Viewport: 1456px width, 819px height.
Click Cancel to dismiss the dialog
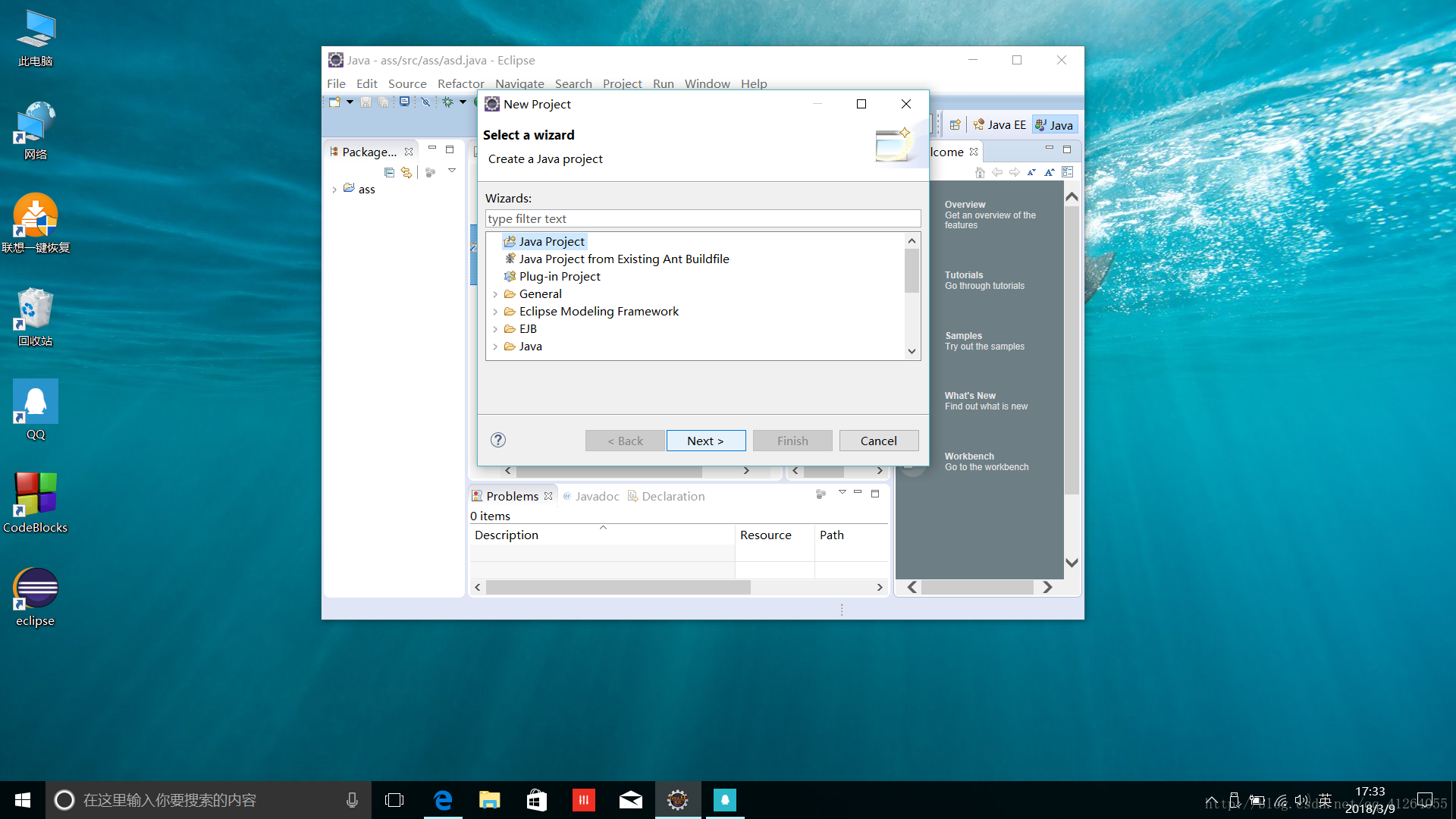(877, 440)
